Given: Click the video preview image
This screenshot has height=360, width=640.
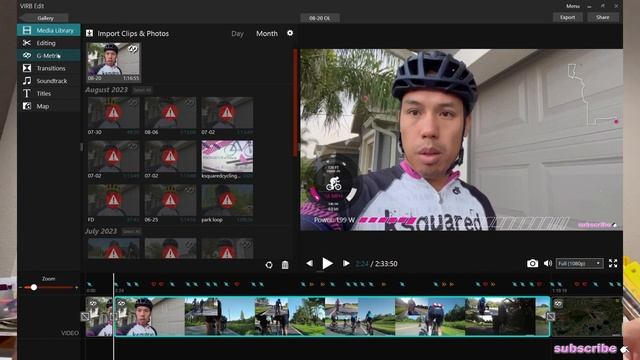Looking at the screenshot, I should point(461,140).
